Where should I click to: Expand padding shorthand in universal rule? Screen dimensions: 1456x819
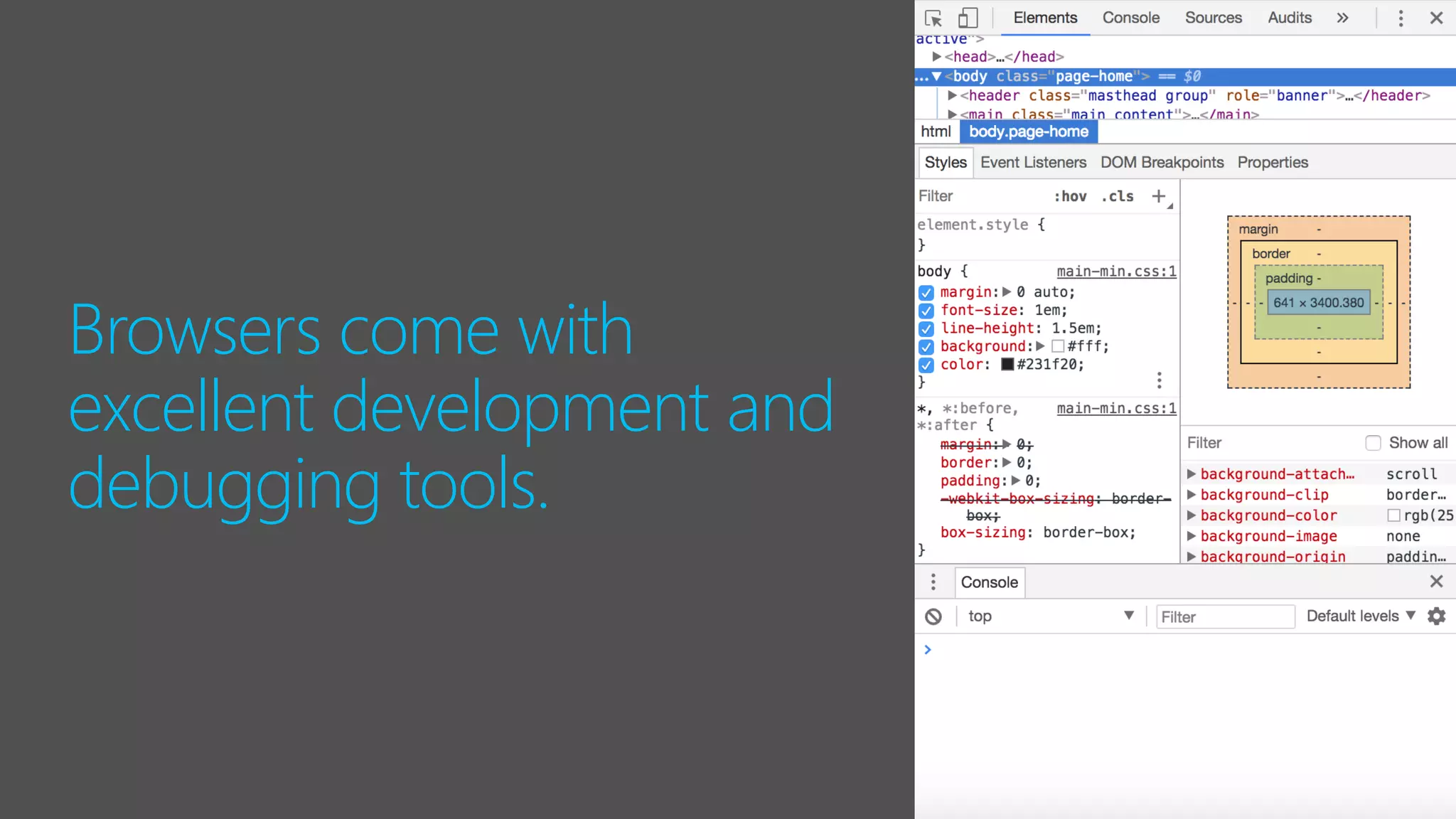click(x=1015, y=481)
